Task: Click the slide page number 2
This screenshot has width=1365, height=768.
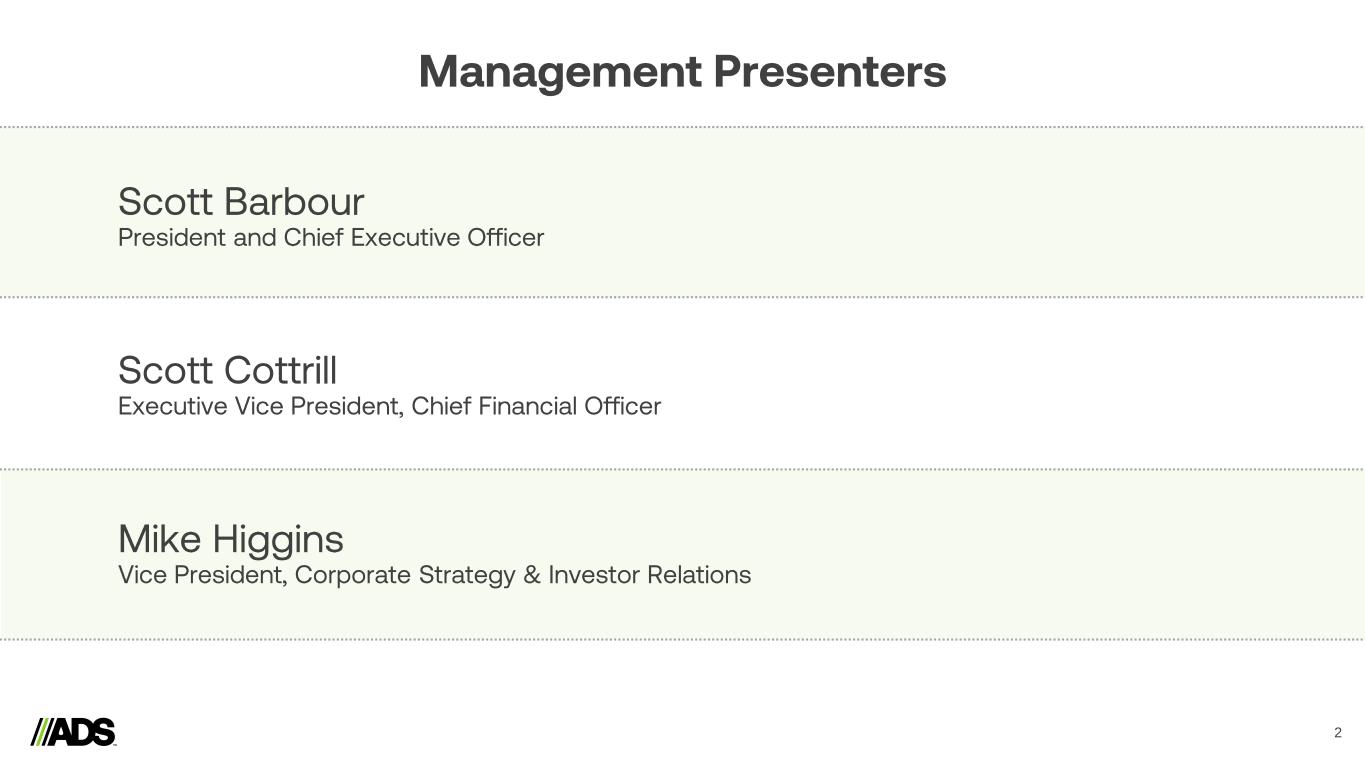Action: [x=1338, y=733]
